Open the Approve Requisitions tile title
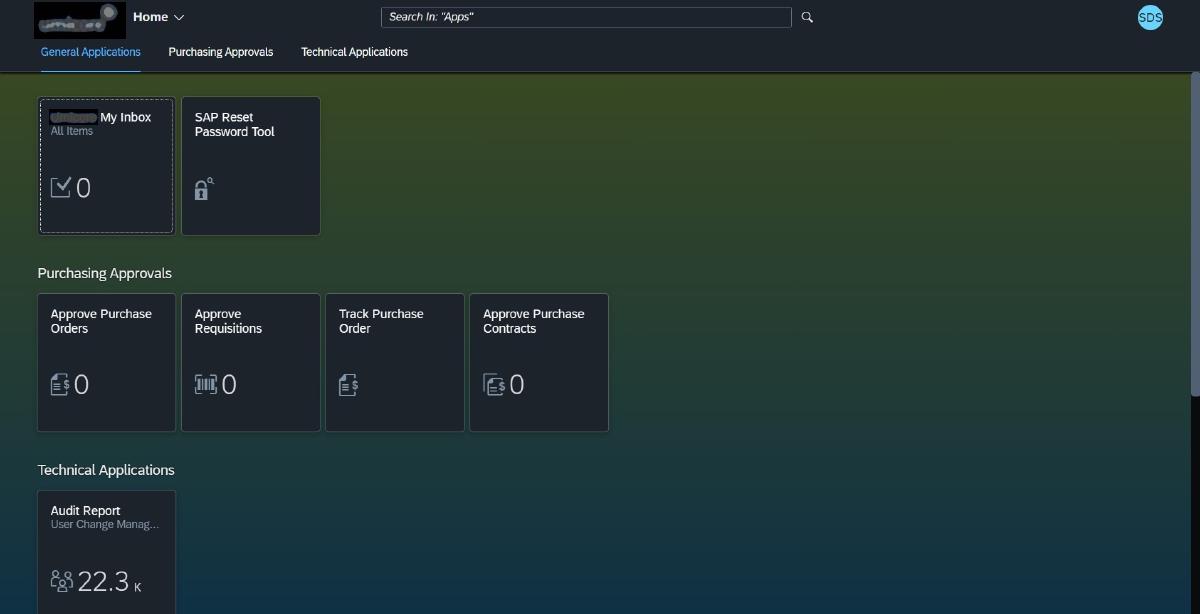The height and width of the screenshot is (614, 1200). (228, 321)
